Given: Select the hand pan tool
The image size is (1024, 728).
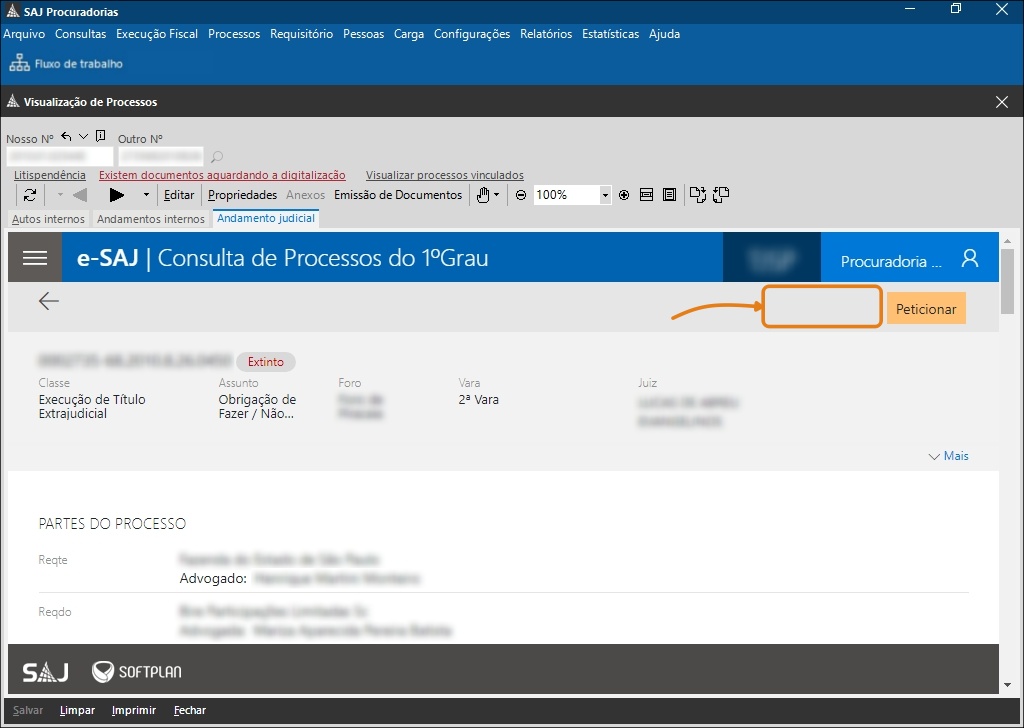Looking at the screenshot, I should coord(483,195).
